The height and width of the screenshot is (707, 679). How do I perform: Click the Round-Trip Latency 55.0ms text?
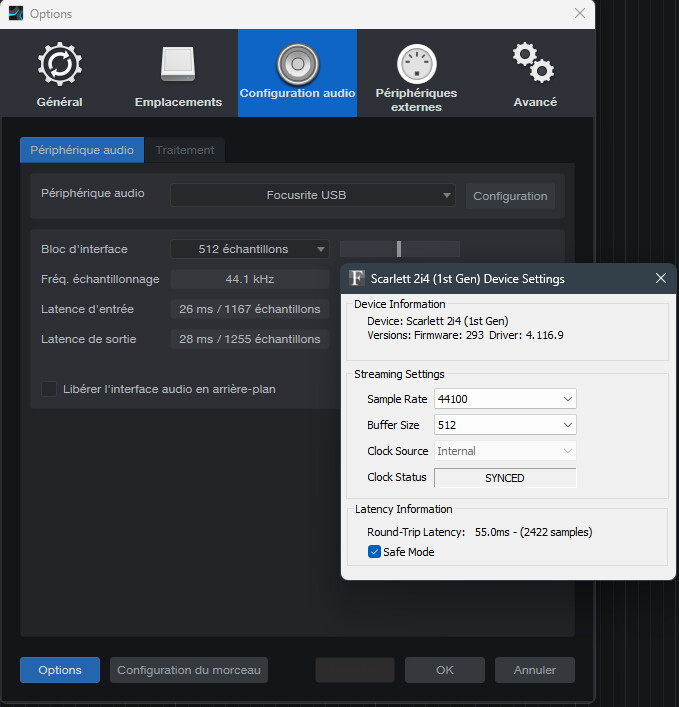[x=480, y=532]
